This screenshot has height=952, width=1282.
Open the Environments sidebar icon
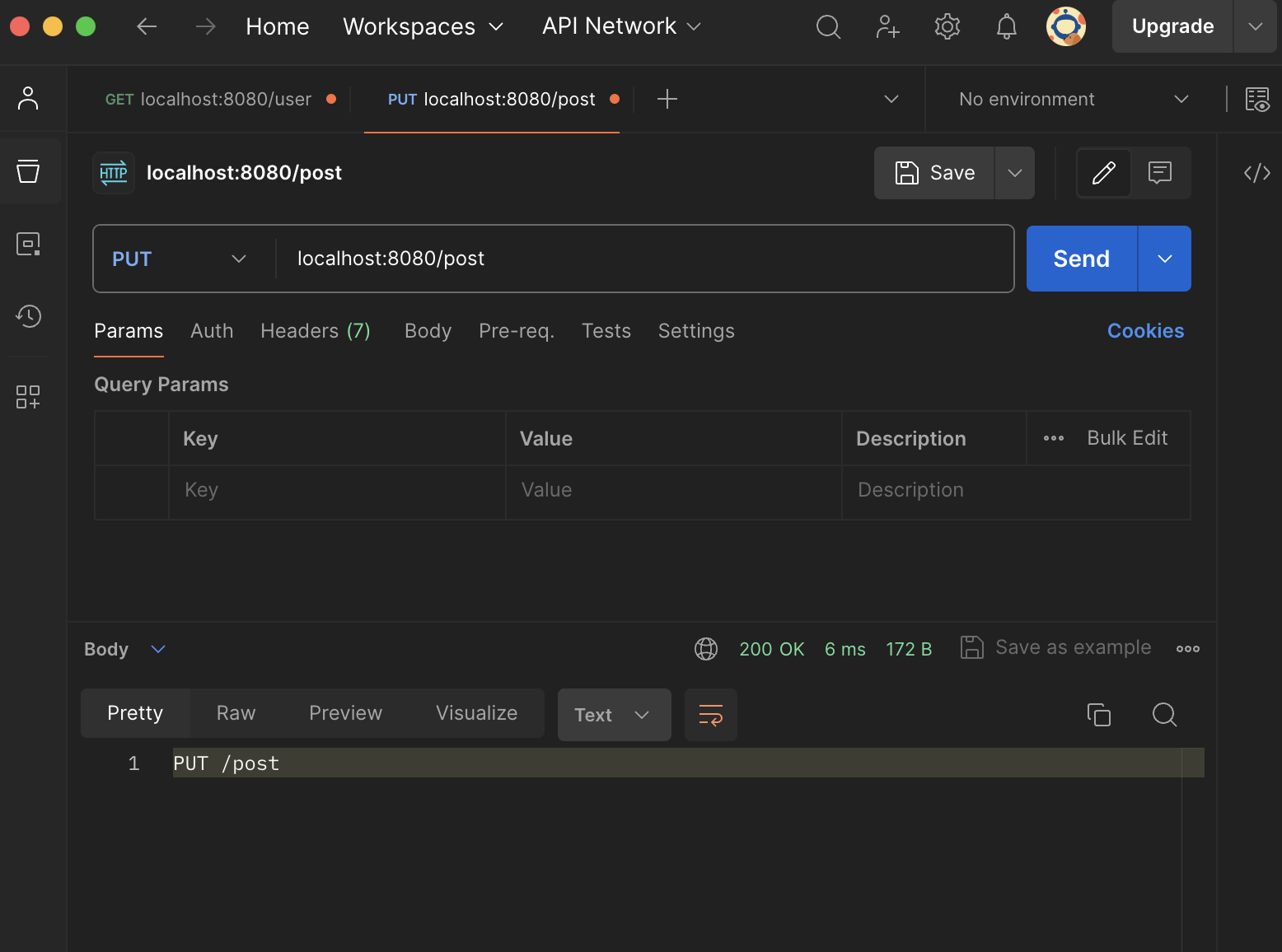coord(28,244)
